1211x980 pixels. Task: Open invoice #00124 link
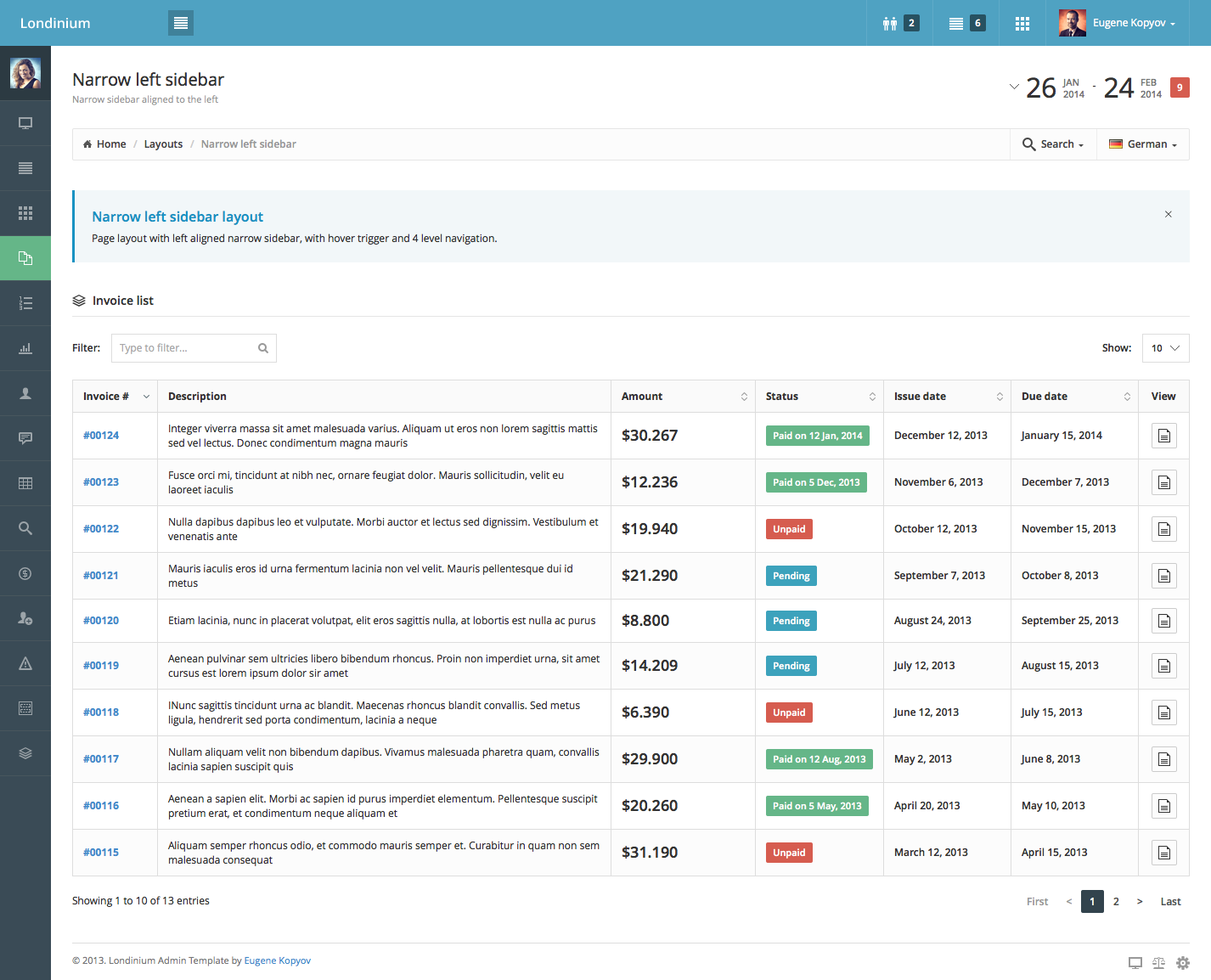[101, 436]
